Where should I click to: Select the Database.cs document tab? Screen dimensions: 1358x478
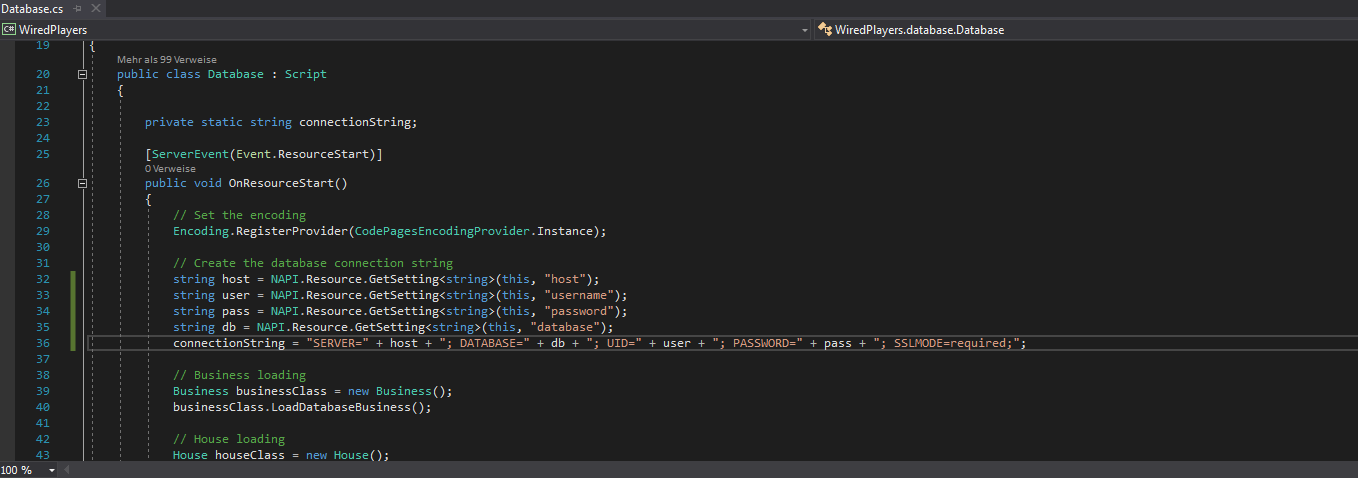click(32, 8)
